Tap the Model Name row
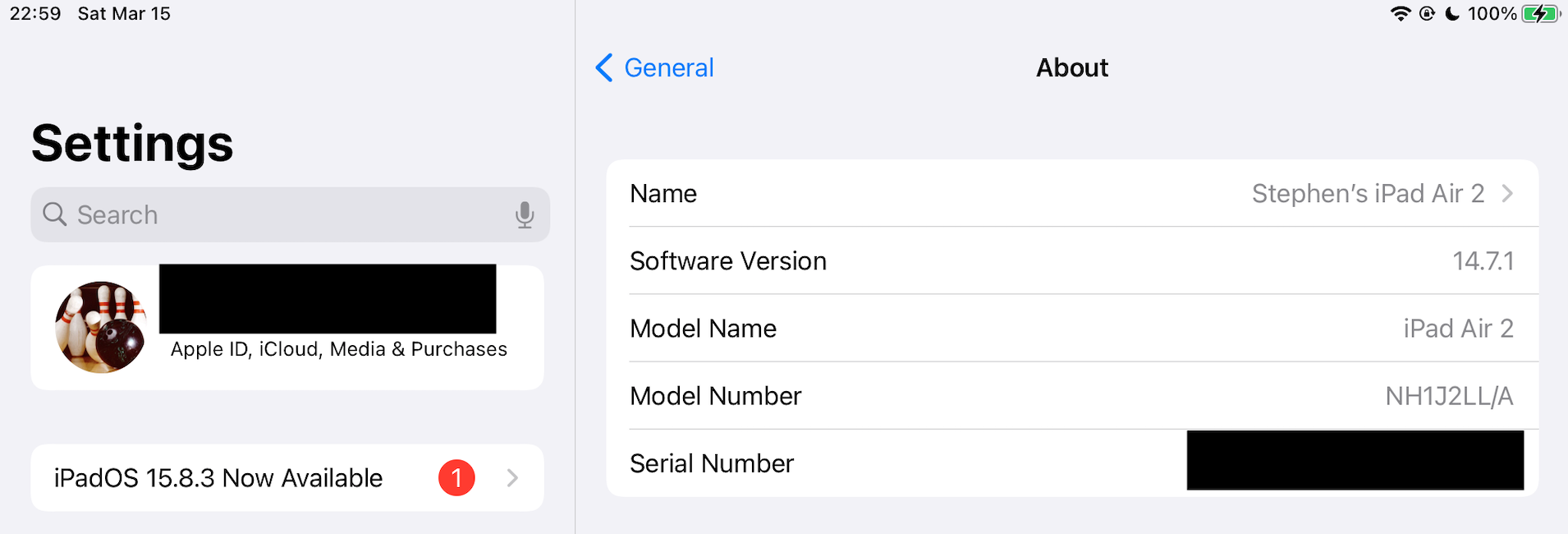Viewport: 1568px width, 534px height. tap(1071, 329)
